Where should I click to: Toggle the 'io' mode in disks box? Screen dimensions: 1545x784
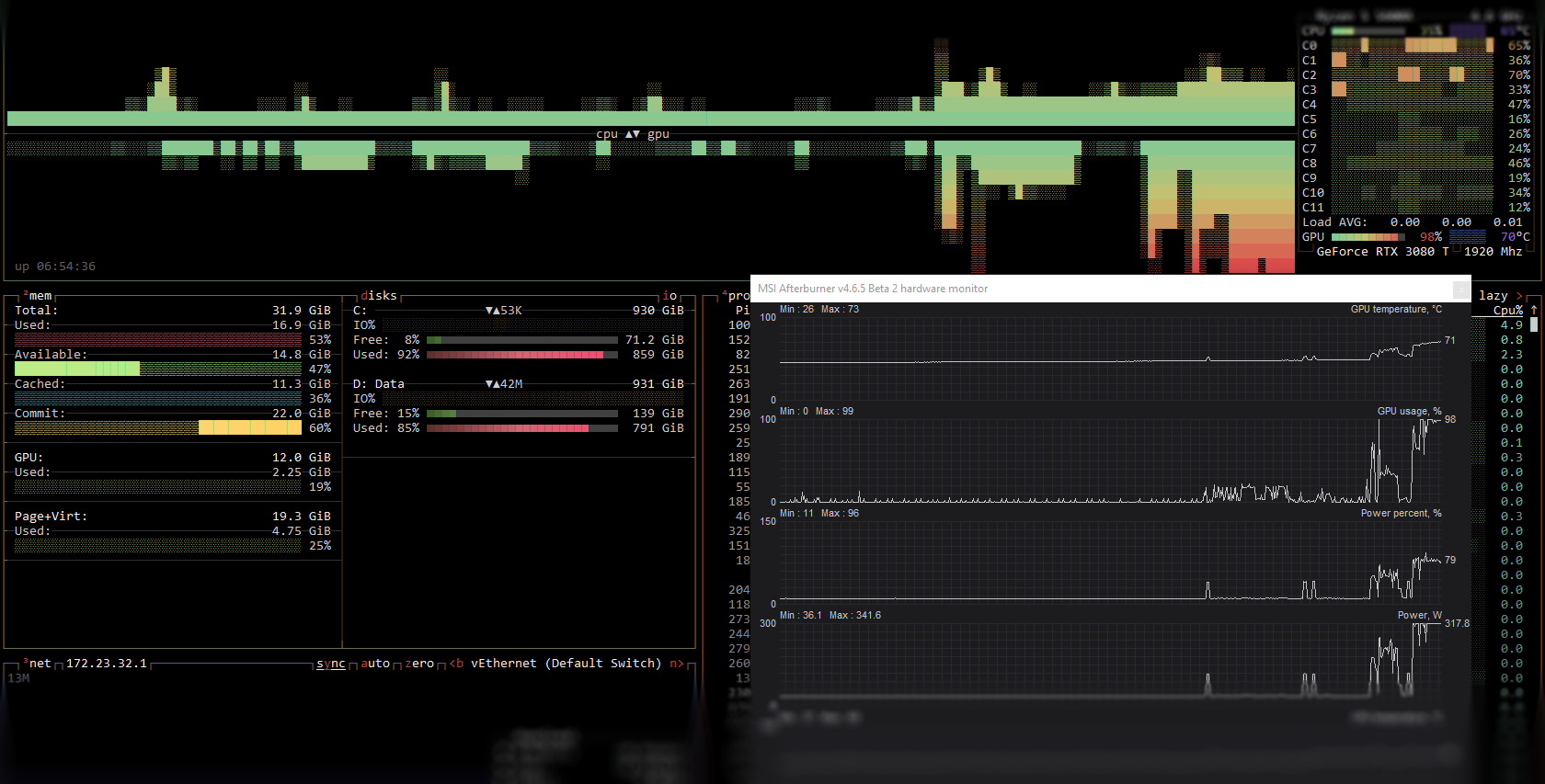(x=669, y=296)
